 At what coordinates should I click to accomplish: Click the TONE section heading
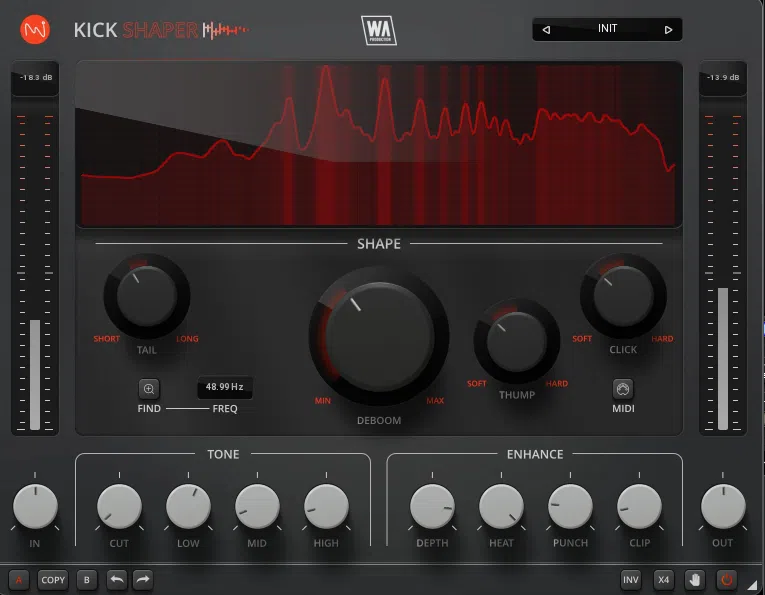tap(223, 455)
